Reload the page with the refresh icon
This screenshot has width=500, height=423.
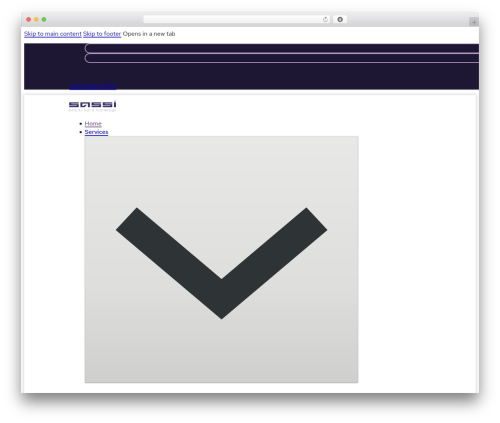(325, 19)
